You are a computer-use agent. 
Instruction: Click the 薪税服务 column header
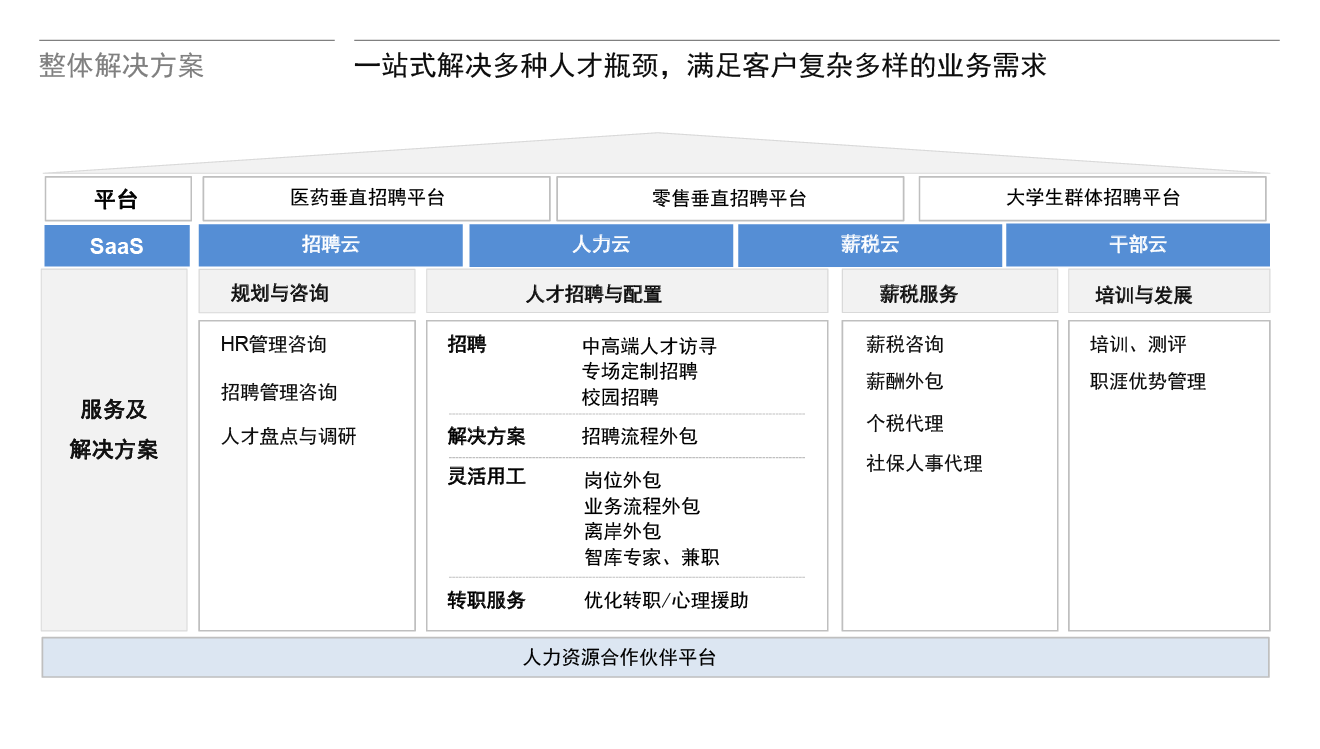pyautogui.click(x=950, y=291)
